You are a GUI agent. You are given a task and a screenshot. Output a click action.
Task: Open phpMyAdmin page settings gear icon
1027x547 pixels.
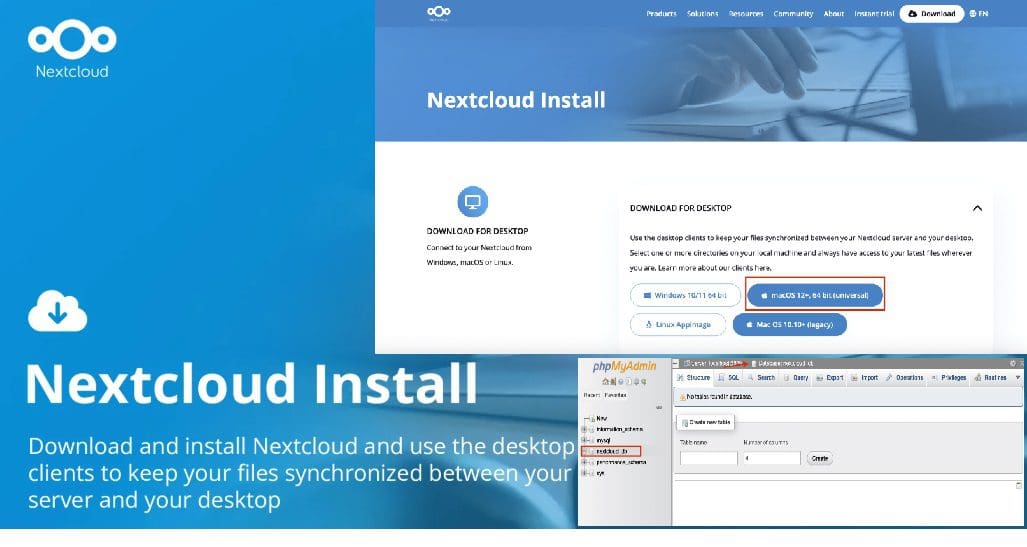click(x=1013, y=364)
